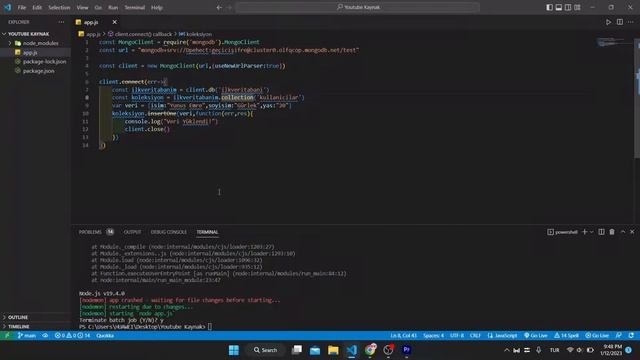The width and height of the screenshot is (640, 360).
Task: Open remote window indicator in status bar
Action: point(7,336)
